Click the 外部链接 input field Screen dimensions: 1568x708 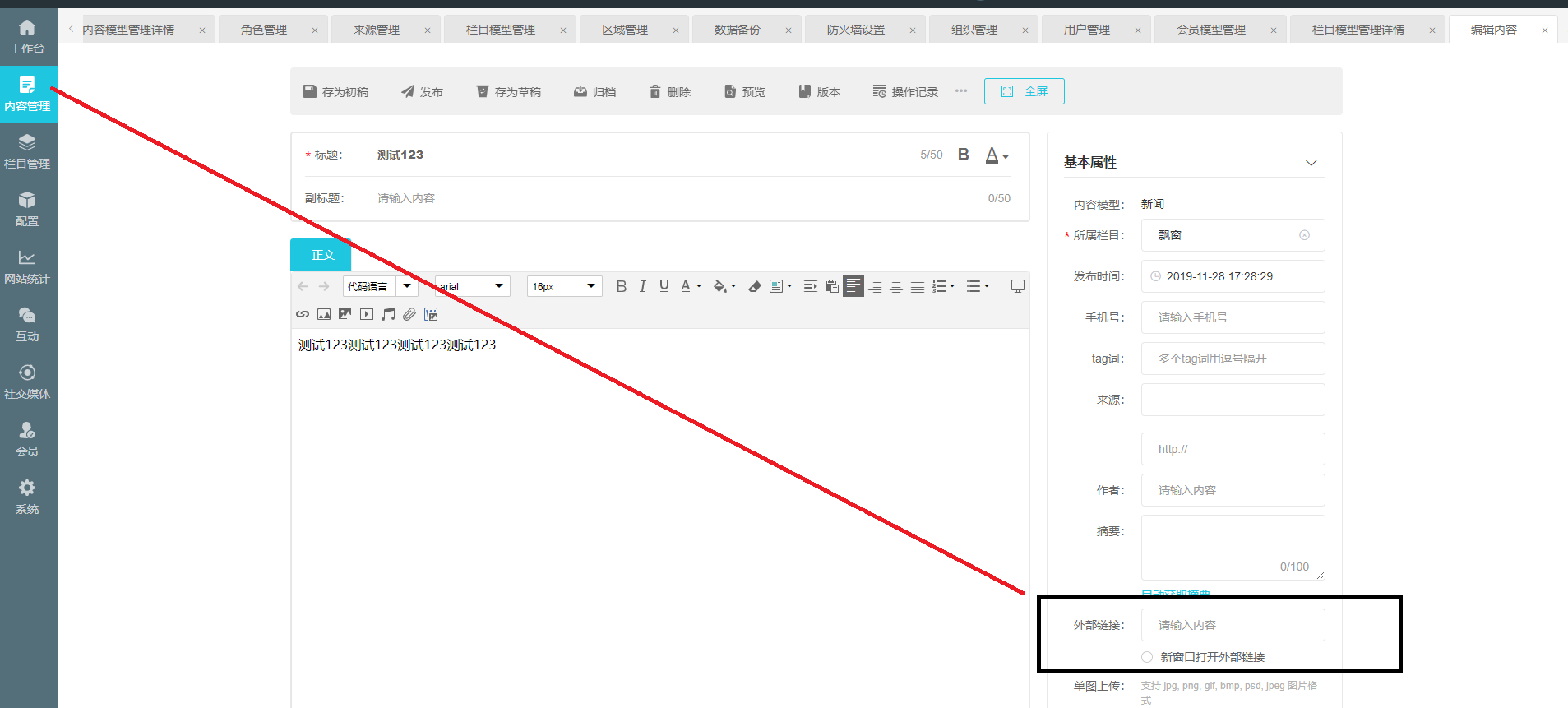1233,625
